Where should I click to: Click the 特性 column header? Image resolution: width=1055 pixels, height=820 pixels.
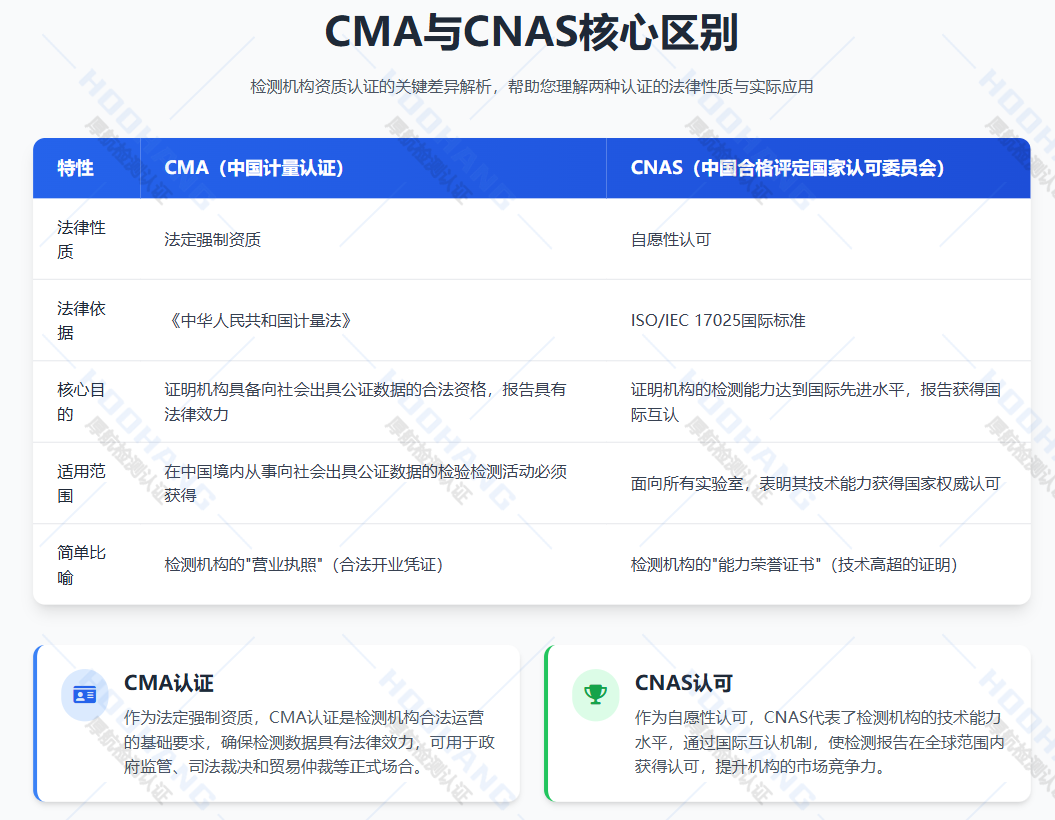pyautogui.click(x=76, y=168)
